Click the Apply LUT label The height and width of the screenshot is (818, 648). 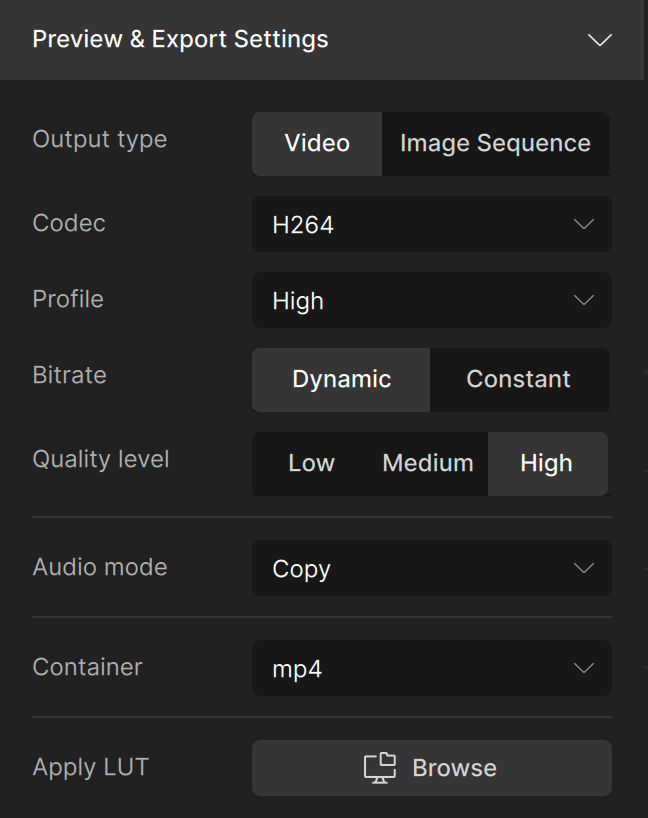(90, 768)
